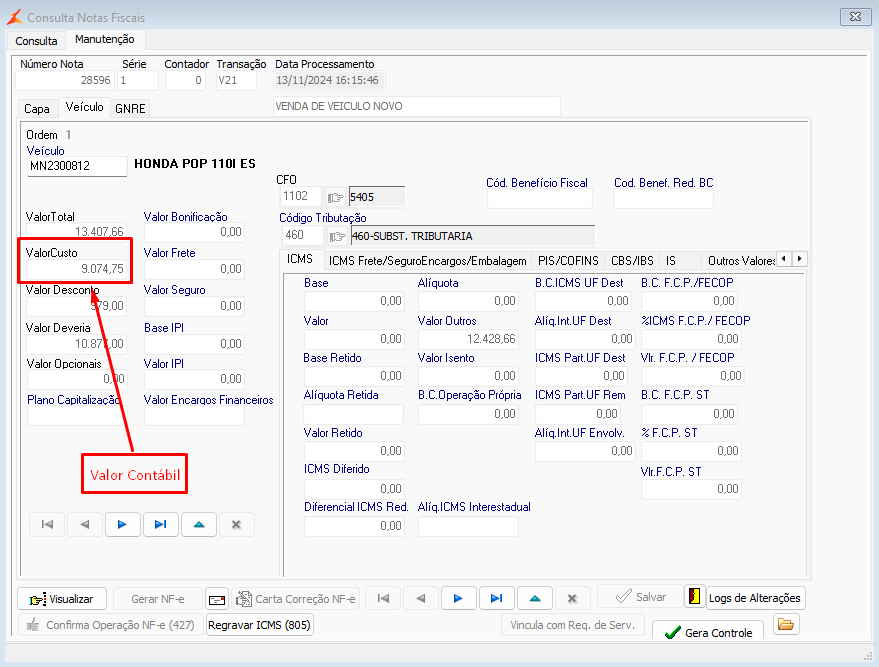Click the Código Tributação lookup icon
The image size is (879, 667).
point(337,236)
